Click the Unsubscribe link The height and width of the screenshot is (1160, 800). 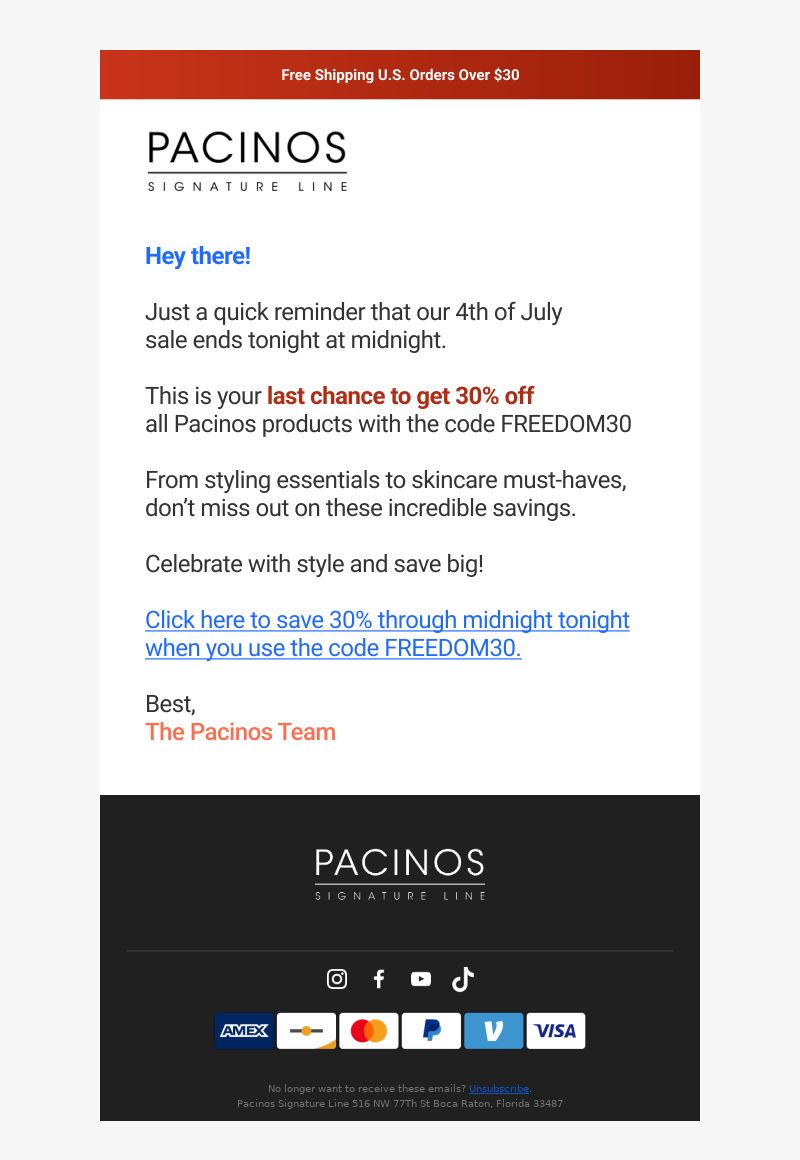tap(499, 1088)
